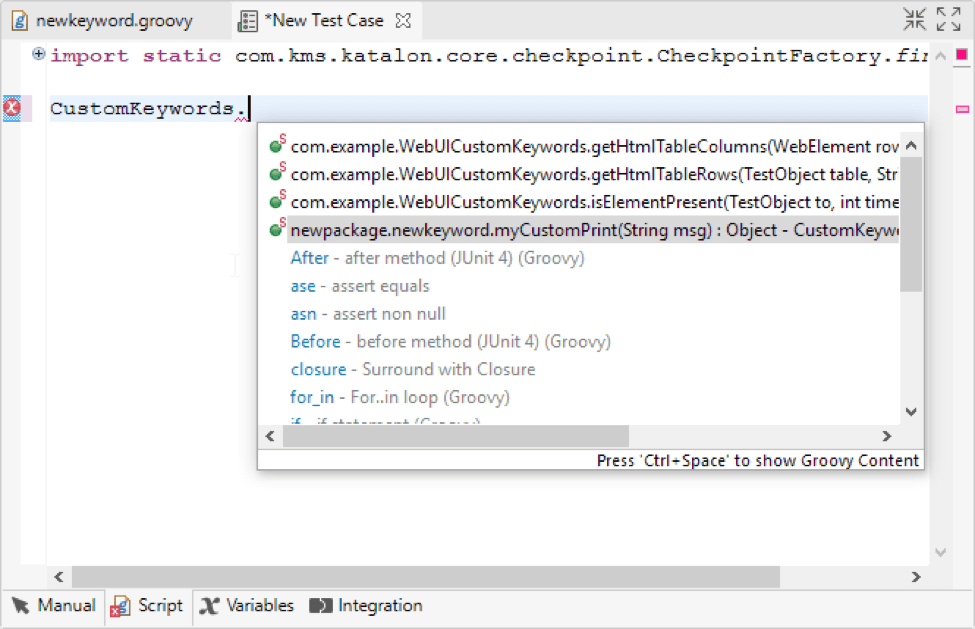
Task: Click the proposal list scroll left arrow
Action: (x=270, y=436)
